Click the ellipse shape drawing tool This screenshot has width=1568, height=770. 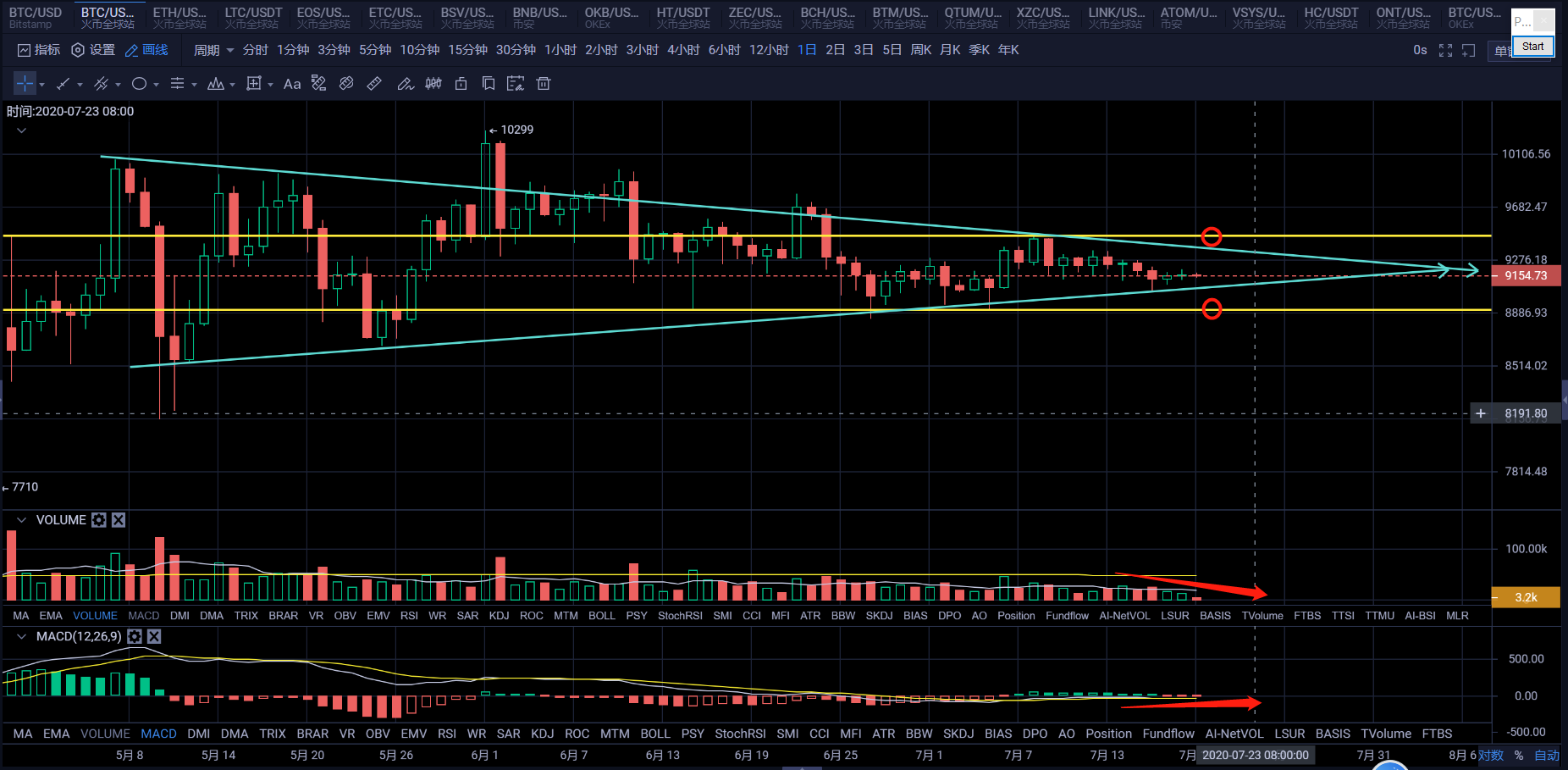point(140,83)
